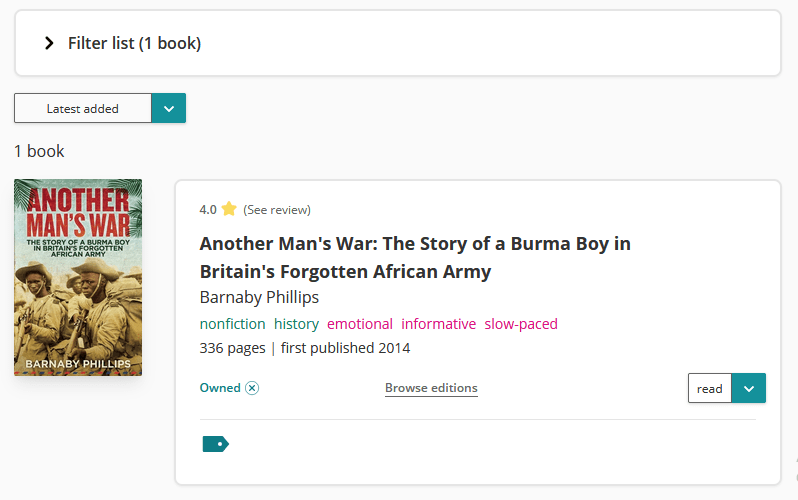Click the teal tag icon
This screenshot has height=500, width=798.
pyautogui.click(x=215, y=443)
